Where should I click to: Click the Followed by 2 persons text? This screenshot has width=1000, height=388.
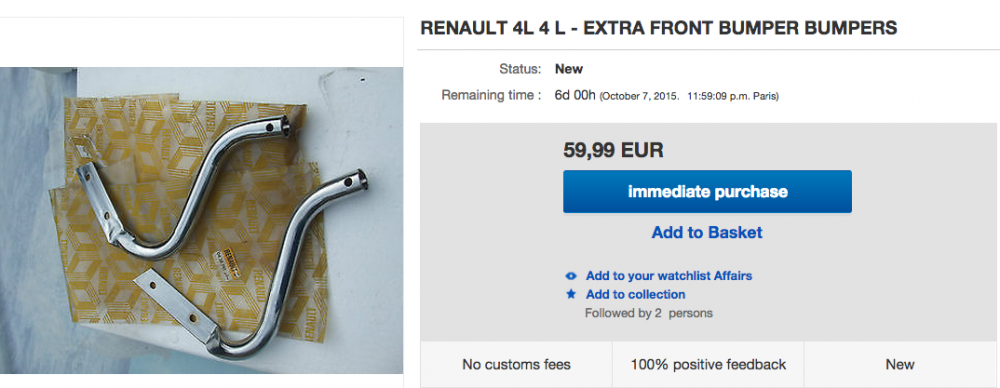(x=649, y=313)
